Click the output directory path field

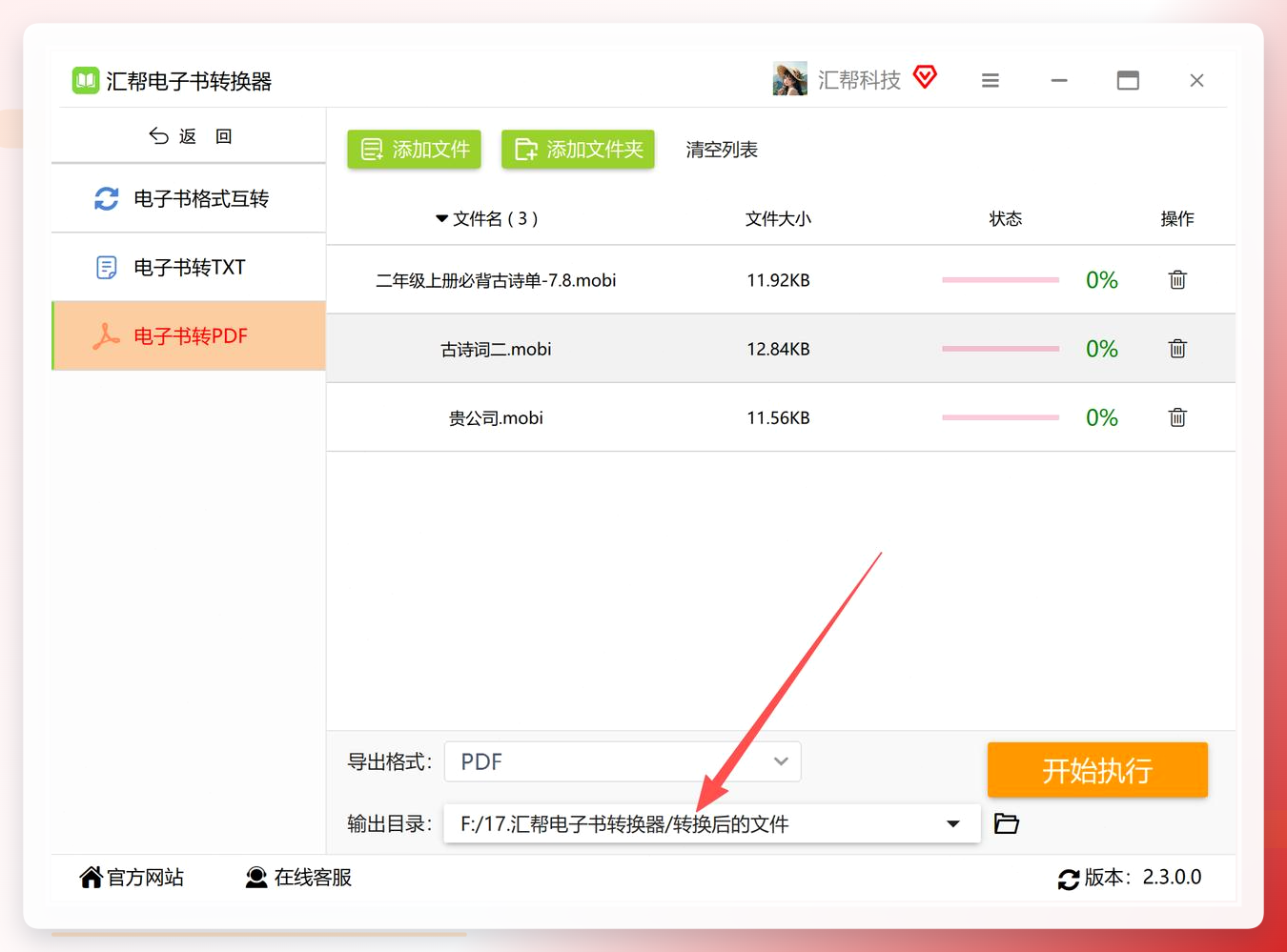pos(712,823)
